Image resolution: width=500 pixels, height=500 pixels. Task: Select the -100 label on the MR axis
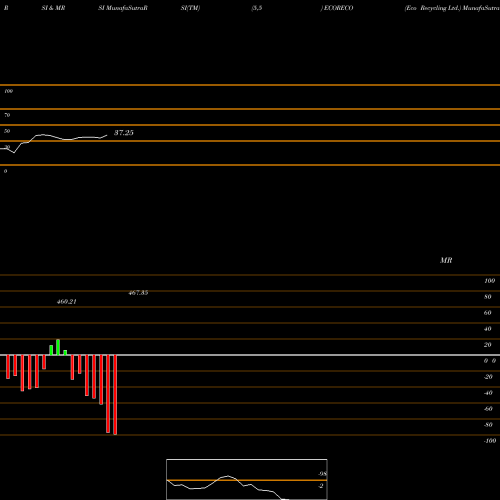pos(490,441)
